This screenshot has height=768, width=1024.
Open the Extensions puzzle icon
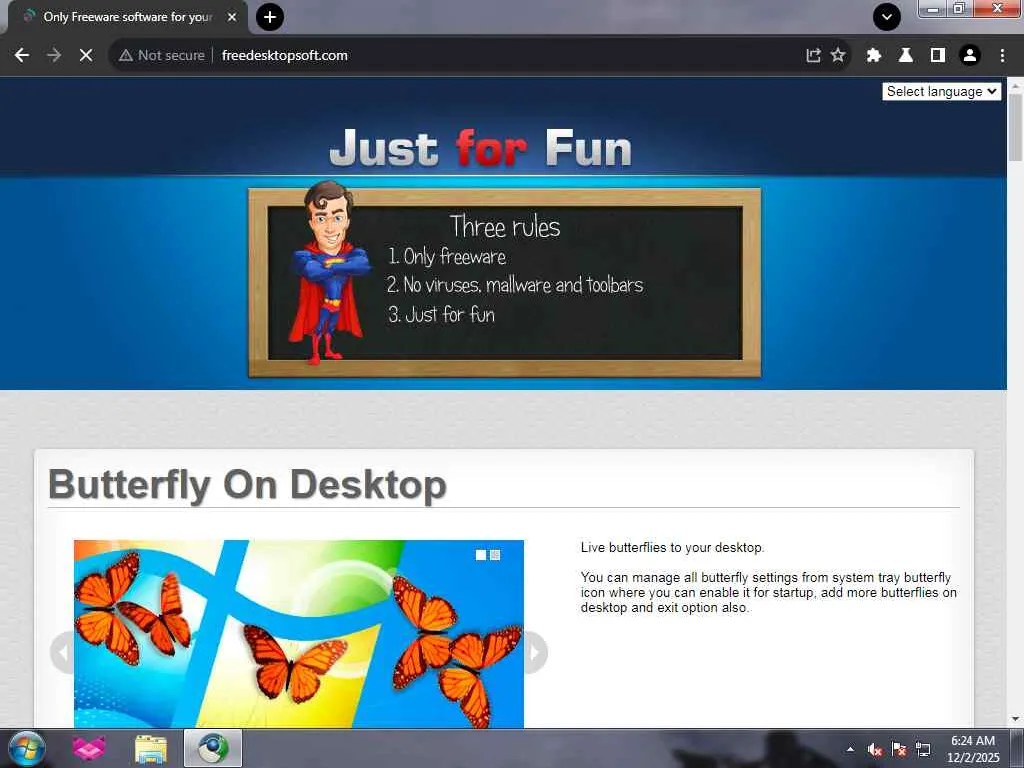click(x=874, y=56)
